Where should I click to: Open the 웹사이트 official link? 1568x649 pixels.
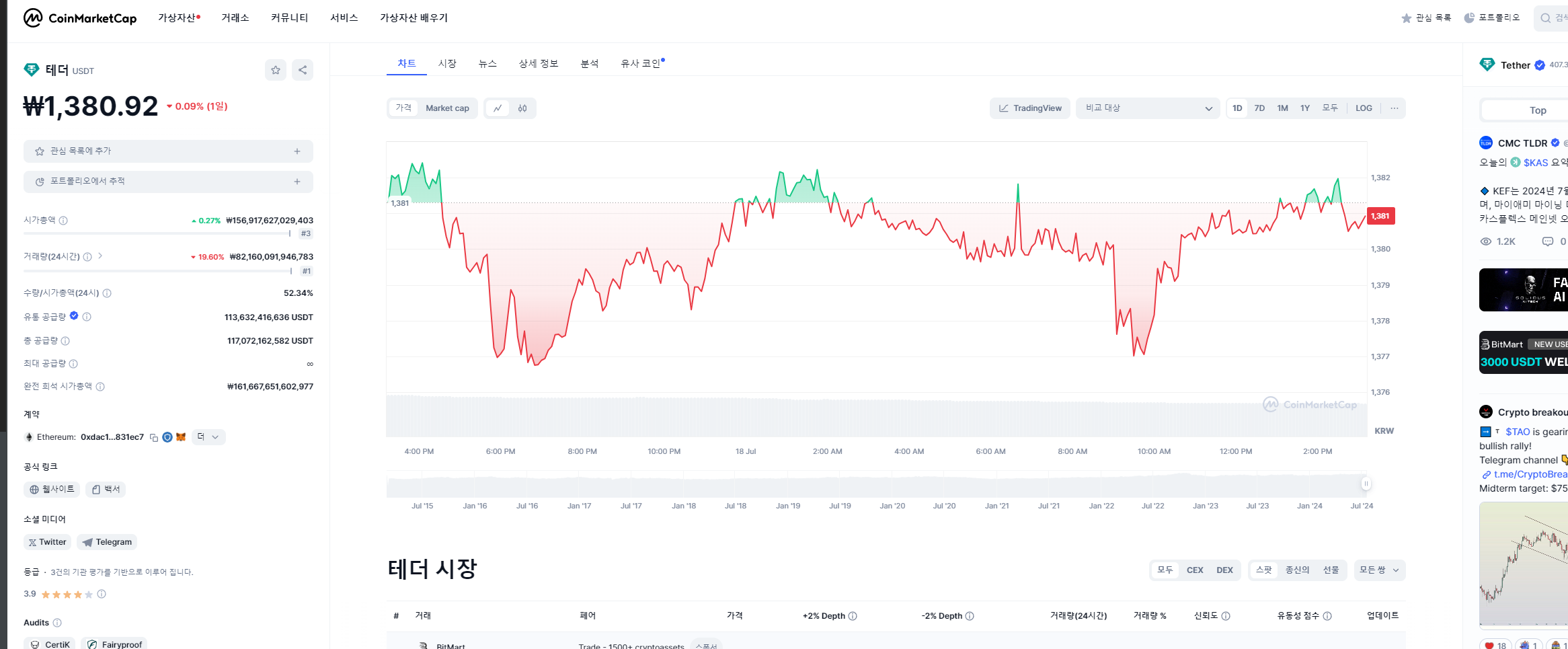coord(52,490)
